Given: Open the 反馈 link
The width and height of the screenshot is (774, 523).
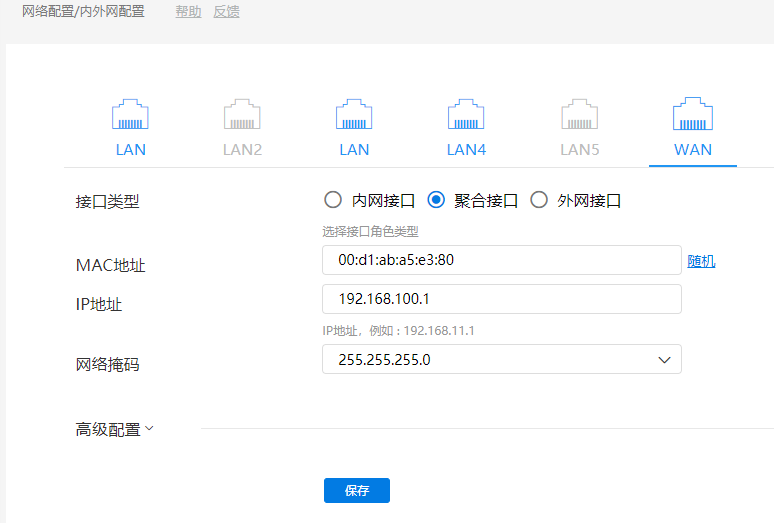Looking at the screenshot, I should coord(226,12).
